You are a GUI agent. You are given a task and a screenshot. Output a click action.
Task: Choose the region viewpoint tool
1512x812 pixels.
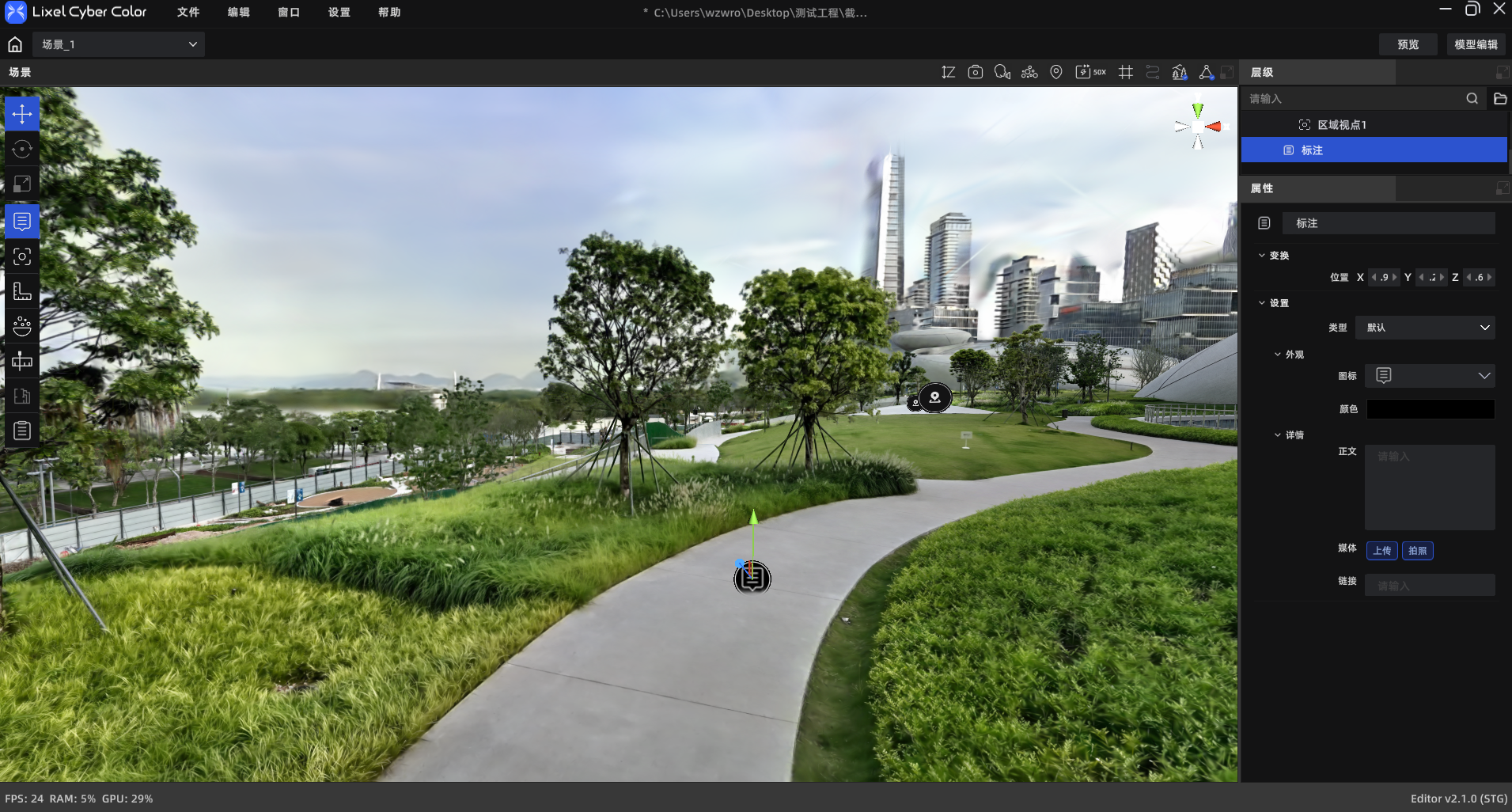(x=22, y=256)
